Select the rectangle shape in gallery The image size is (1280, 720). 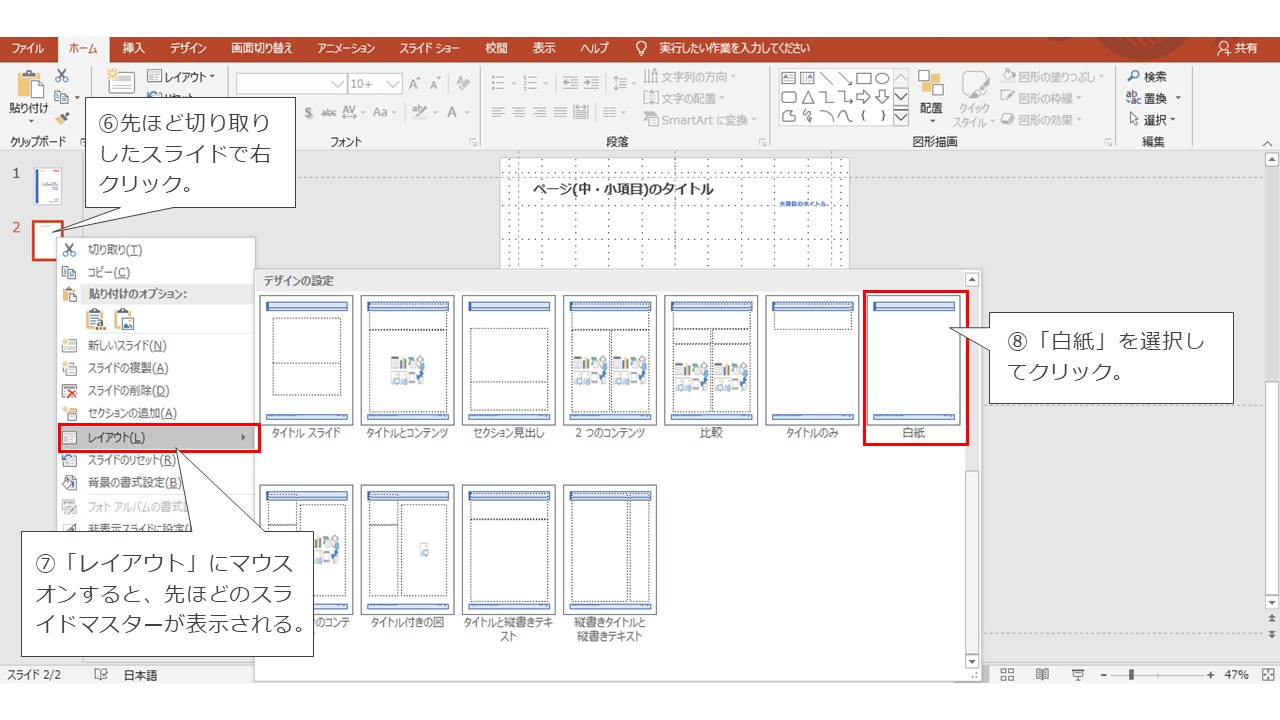click(x=864, y=78)
